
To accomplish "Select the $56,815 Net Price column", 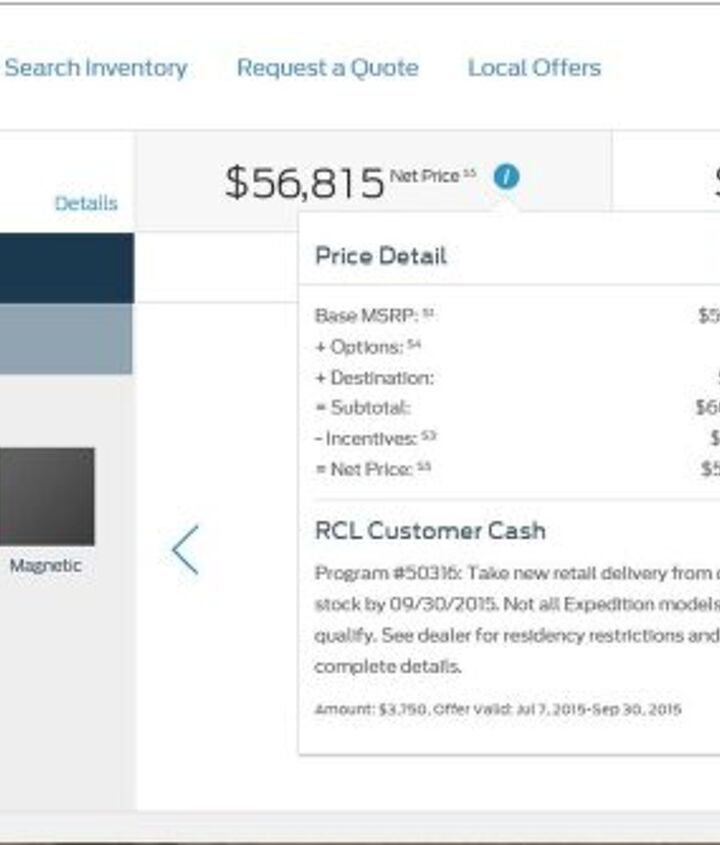I will click(304, 182).
